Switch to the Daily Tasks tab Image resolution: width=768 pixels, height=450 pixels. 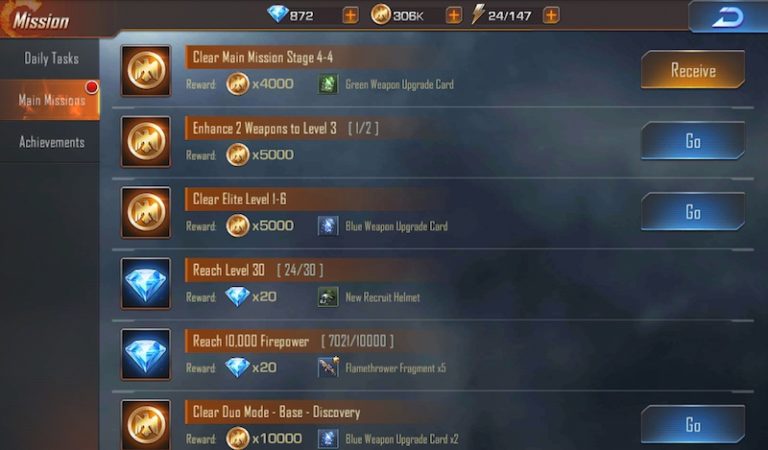click(x=50, y=59)
